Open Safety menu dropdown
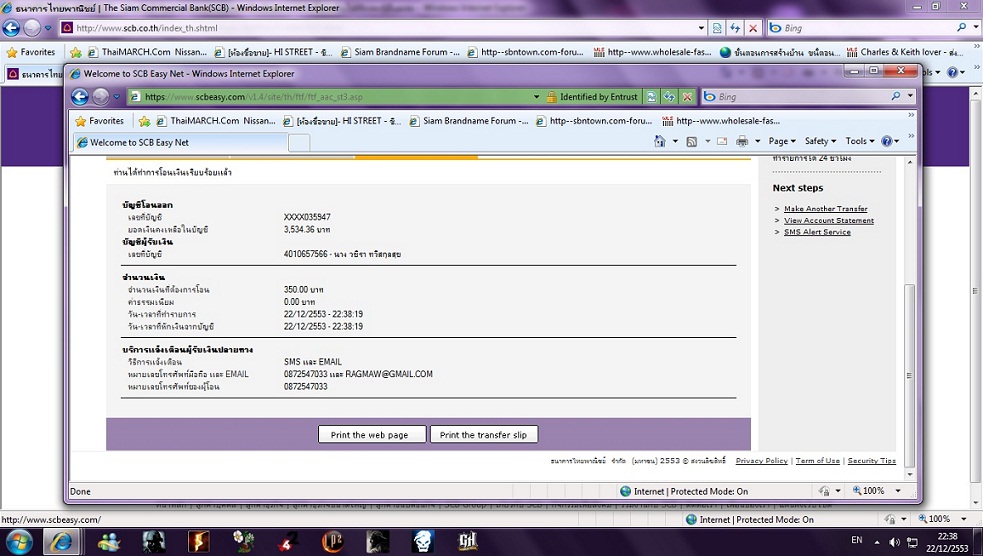 pos(820,141)
